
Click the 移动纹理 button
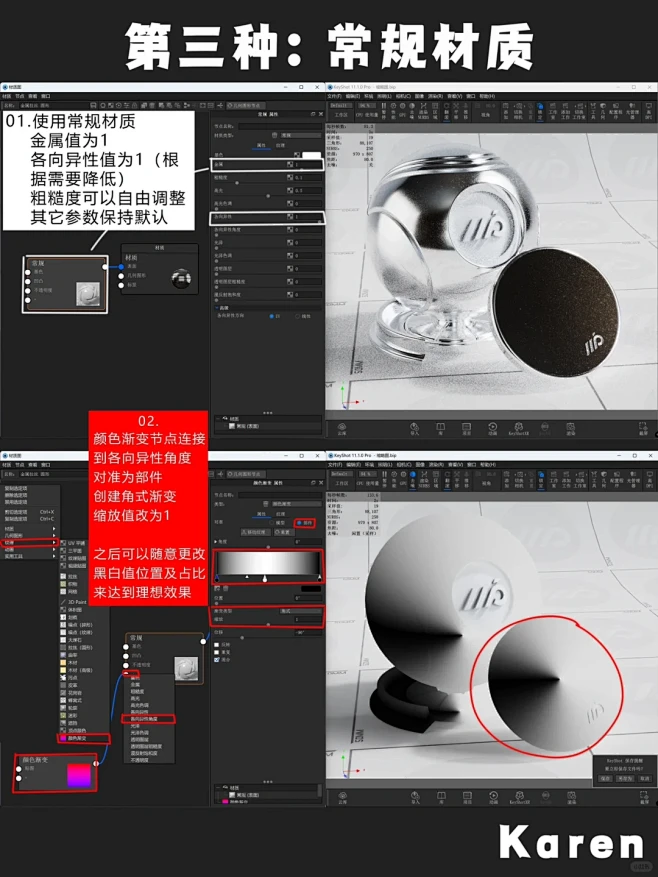pyautogui.click(x=256, y=532)
